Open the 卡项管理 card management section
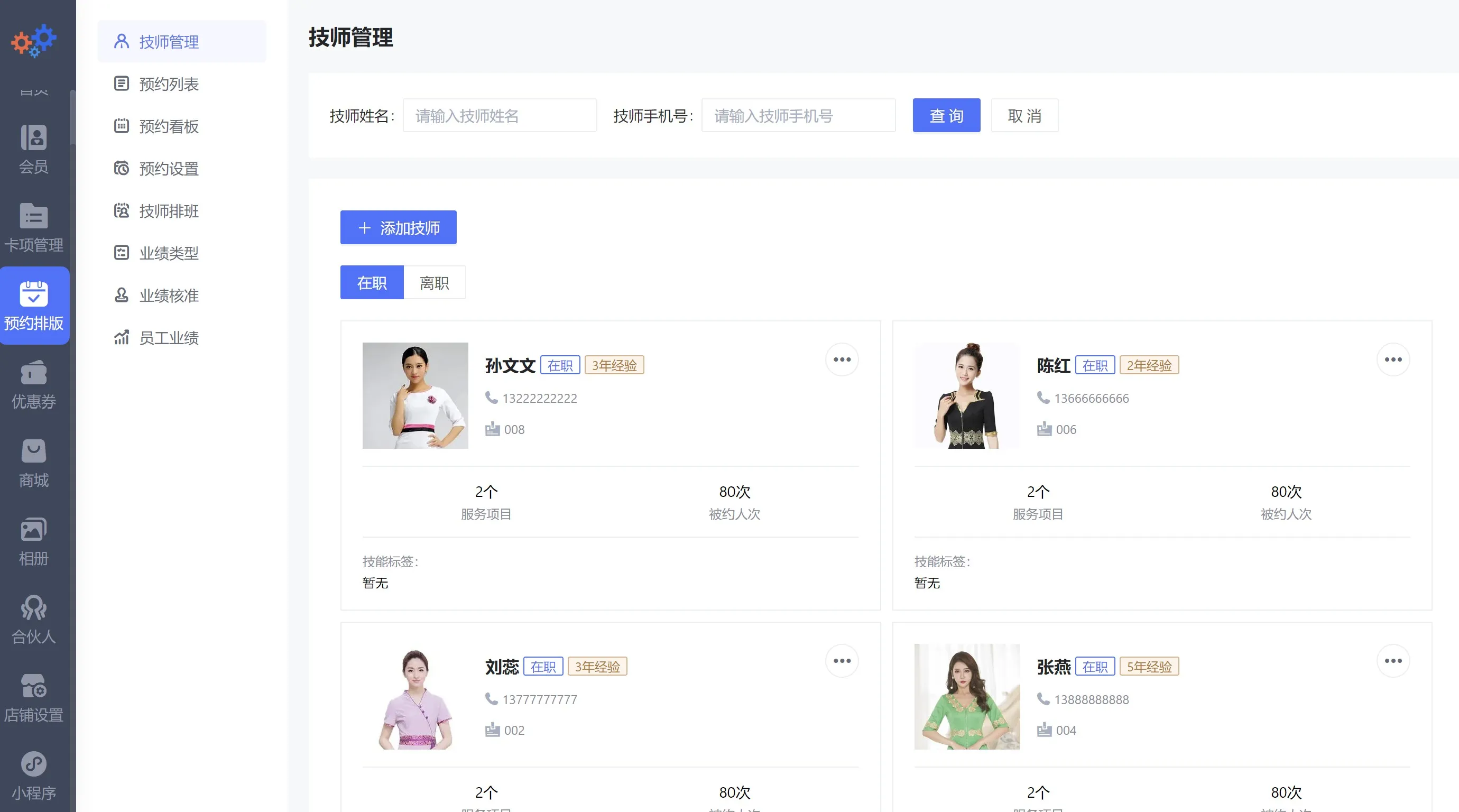Screen dimensions: 1459x812 34,228
